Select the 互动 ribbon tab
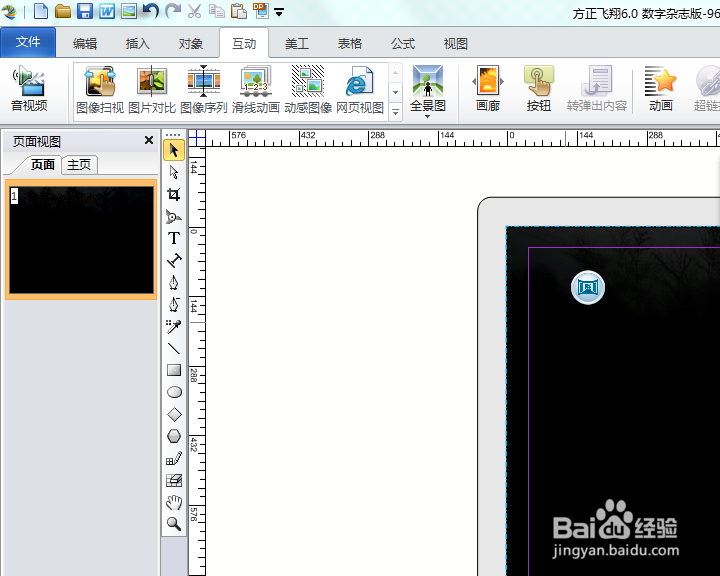720x576 pixels. [x=244, y=44]
